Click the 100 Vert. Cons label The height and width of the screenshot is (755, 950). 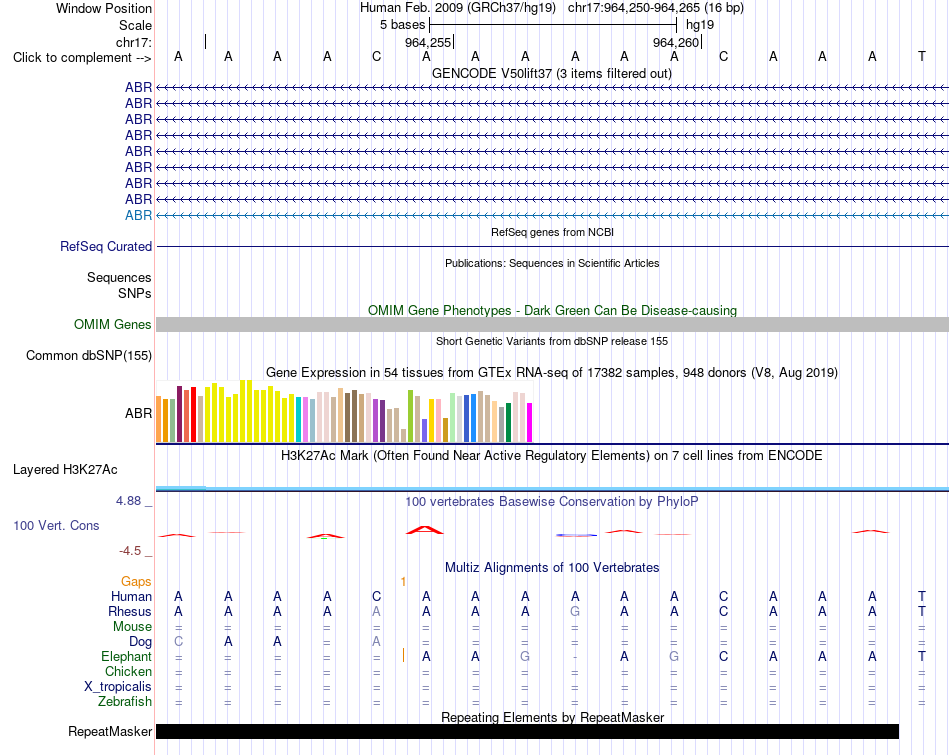pos(56,525)
